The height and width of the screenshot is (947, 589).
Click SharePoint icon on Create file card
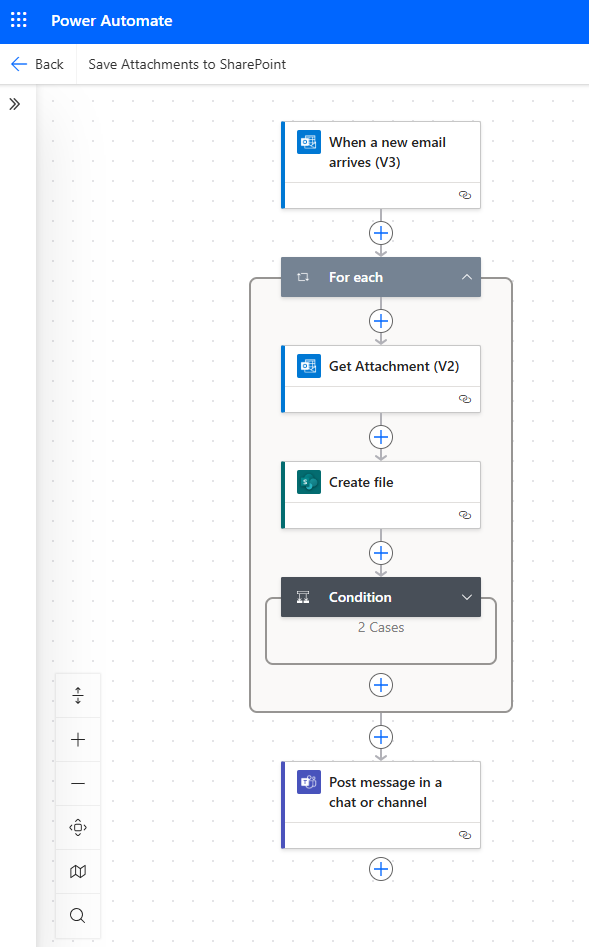[309, 482]
